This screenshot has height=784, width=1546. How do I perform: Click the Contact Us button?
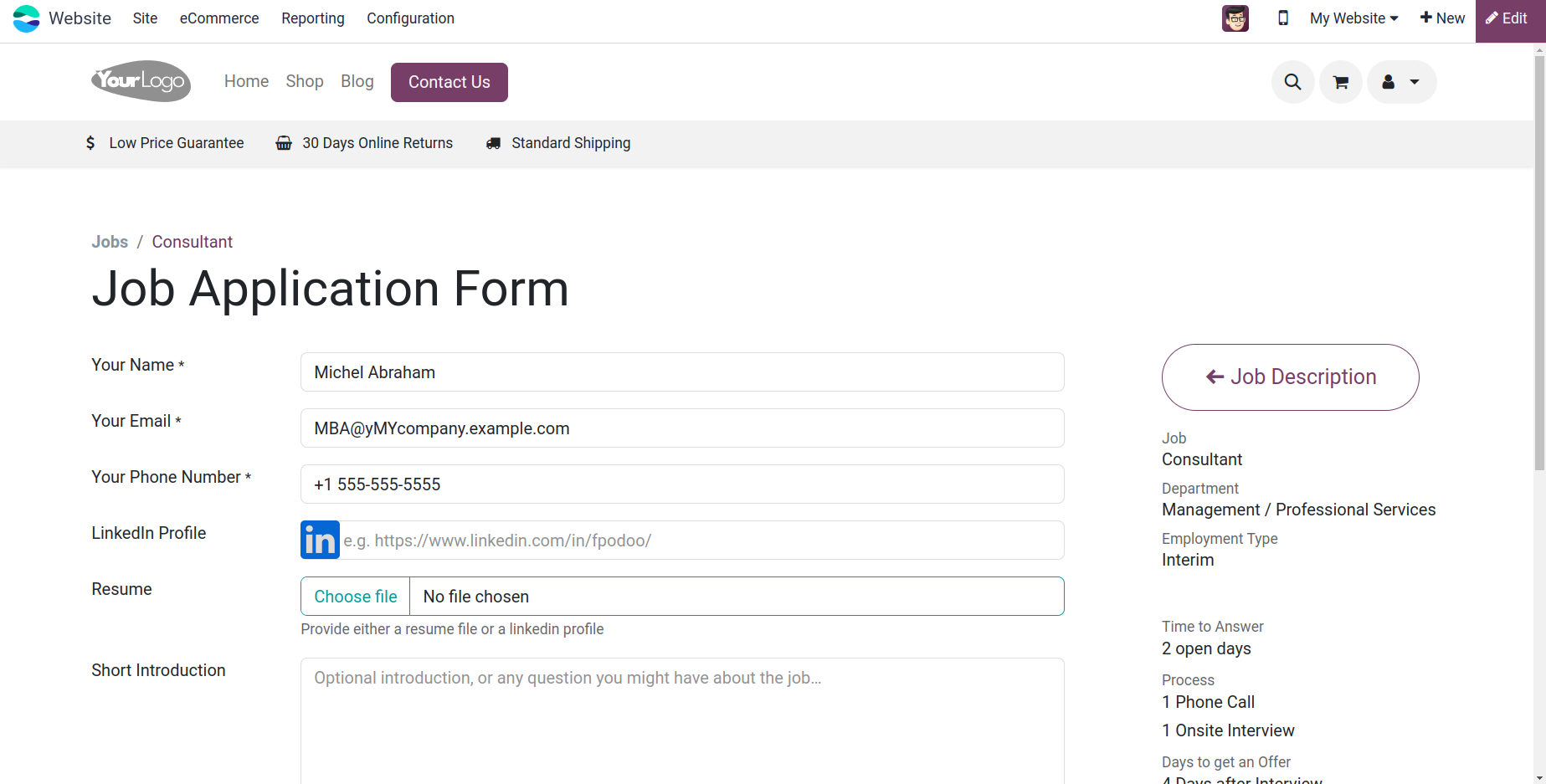449,82
